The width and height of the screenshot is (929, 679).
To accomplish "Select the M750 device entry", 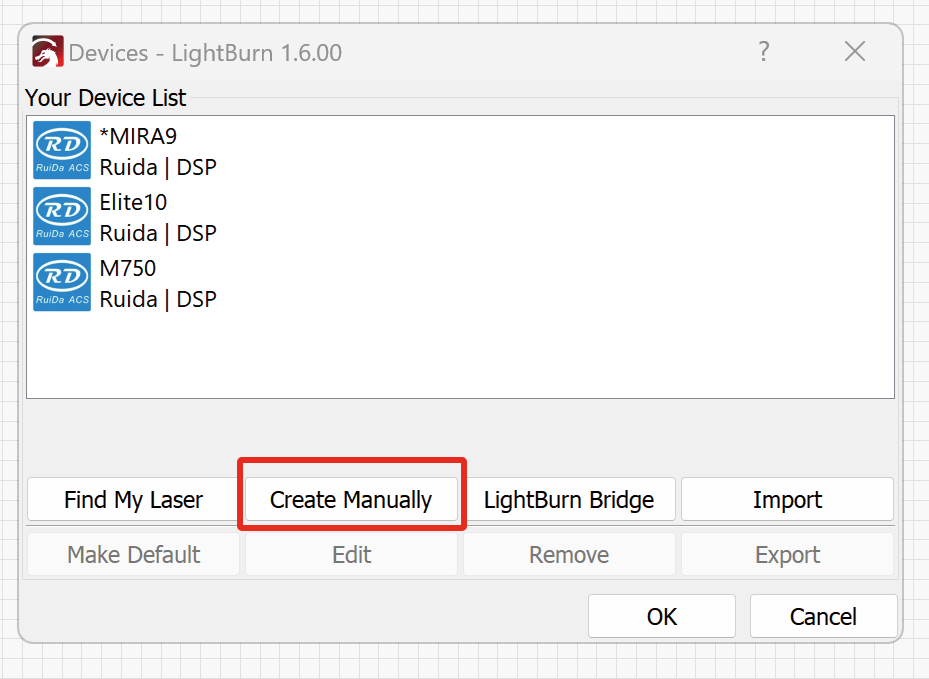I will pos(460,283).
